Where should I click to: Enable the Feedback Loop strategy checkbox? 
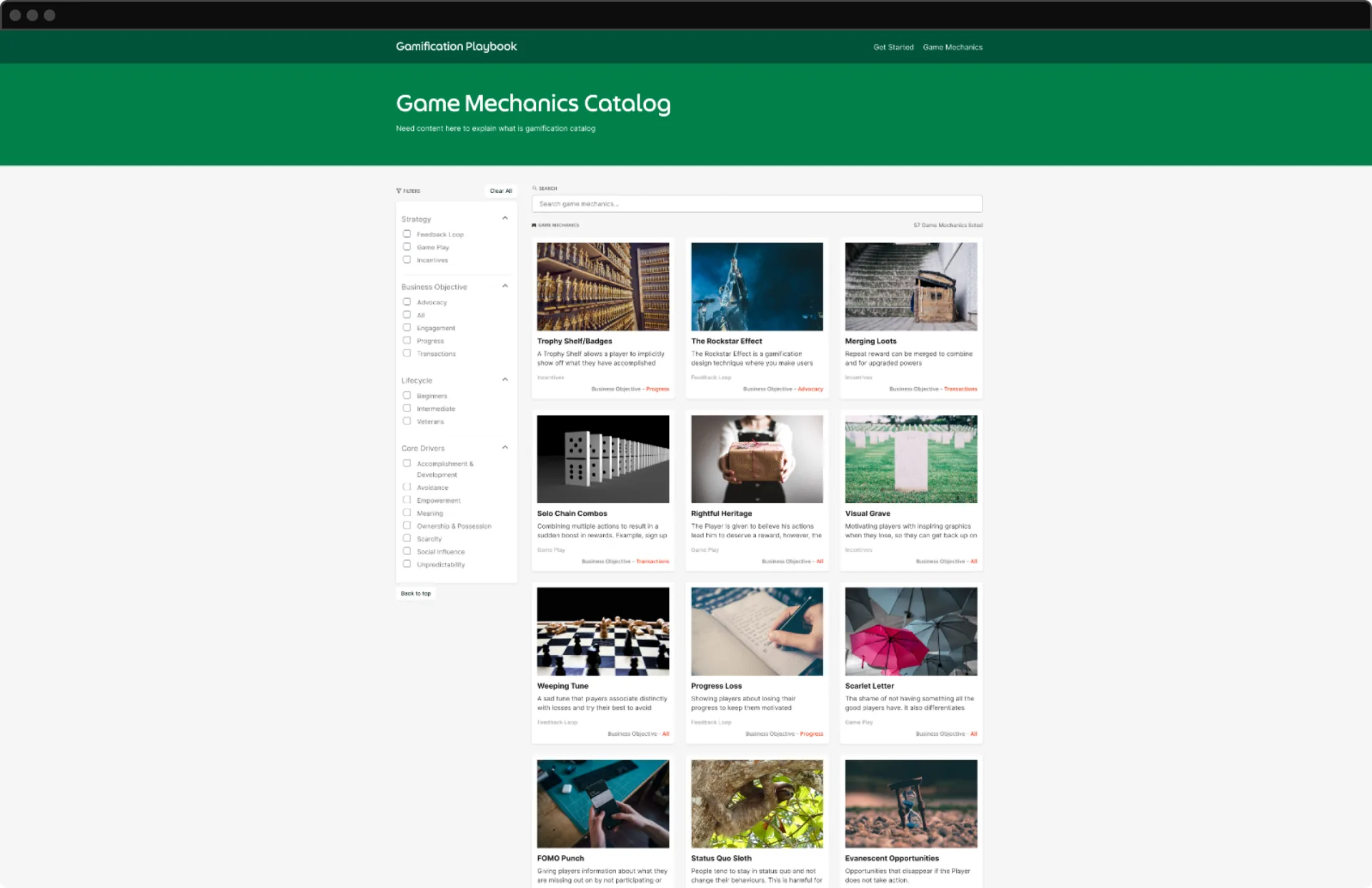tap(407, 234)
